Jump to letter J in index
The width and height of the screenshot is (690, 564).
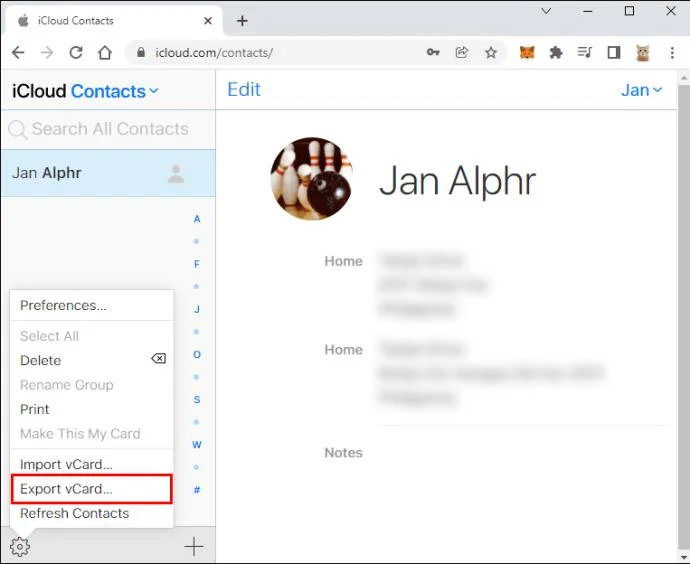click(197, 309)
